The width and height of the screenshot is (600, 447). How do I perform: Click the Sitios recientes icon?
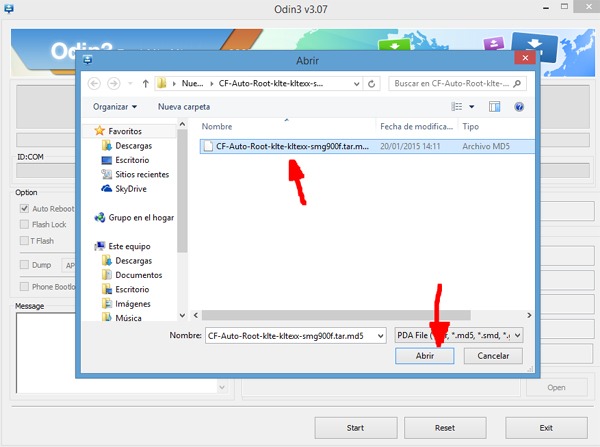(106, 174)
